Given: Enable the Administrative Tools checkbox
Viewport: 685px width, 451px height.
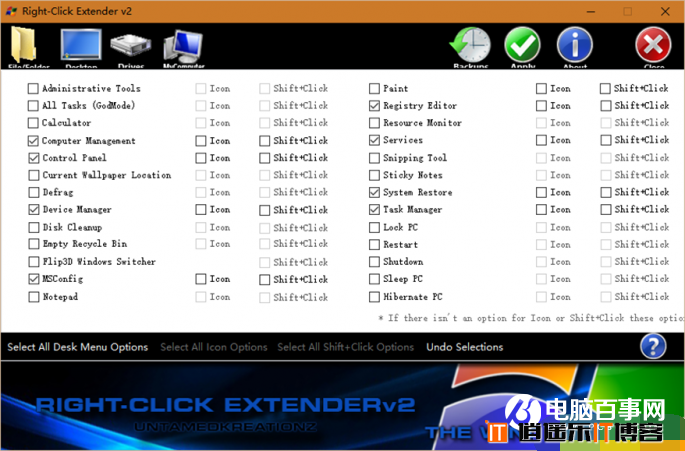Looking at the screenshot, I should pos(33,89).
